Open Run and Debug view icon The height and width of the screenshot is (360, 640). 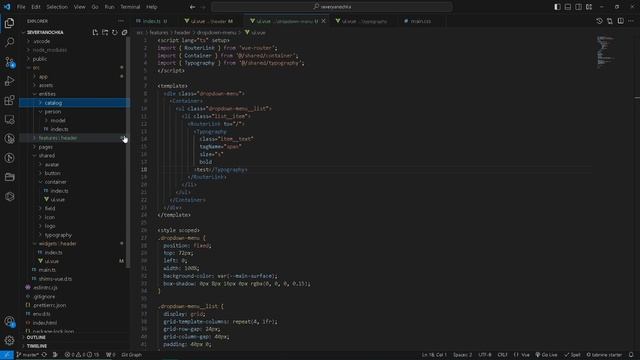tap(9, 81)
